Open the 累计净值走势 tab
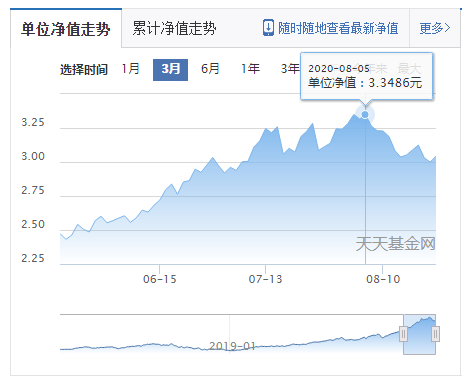 [x=174, y=28]
